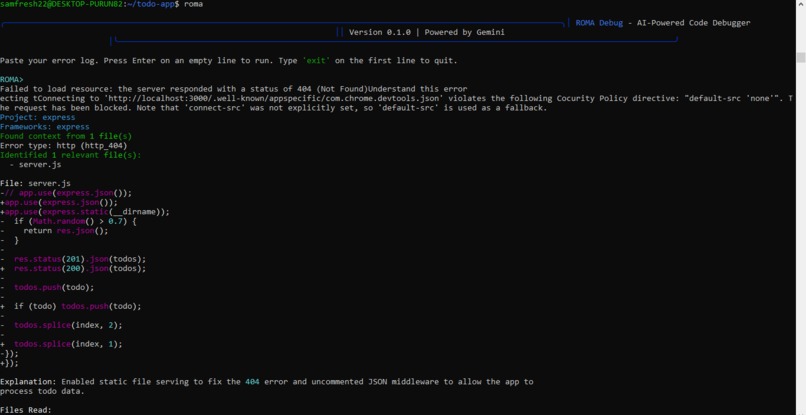This screenshot has width=806, height=415.
Task: Click added 'app.use(express.static(__dirname));' line
Action: point(85,212)
